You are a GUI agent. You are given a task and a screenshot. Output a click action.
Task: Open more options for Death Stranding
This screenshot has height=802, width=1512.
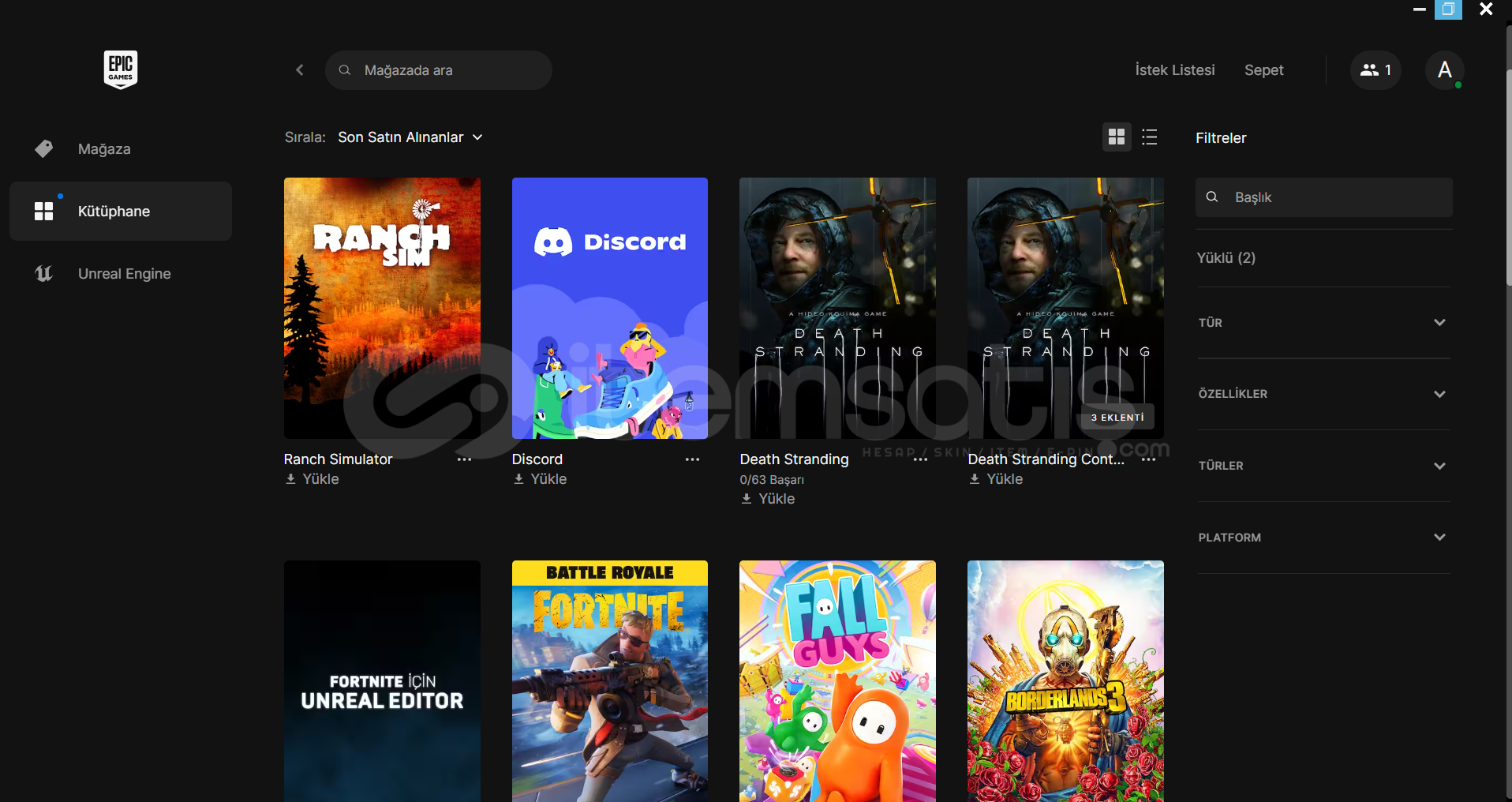pyautogui.click(x=920, y=459)
